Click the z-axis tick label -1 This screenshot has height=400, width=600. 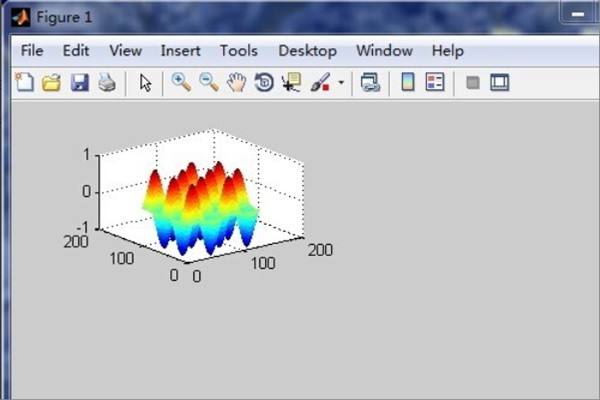[82, 228]
